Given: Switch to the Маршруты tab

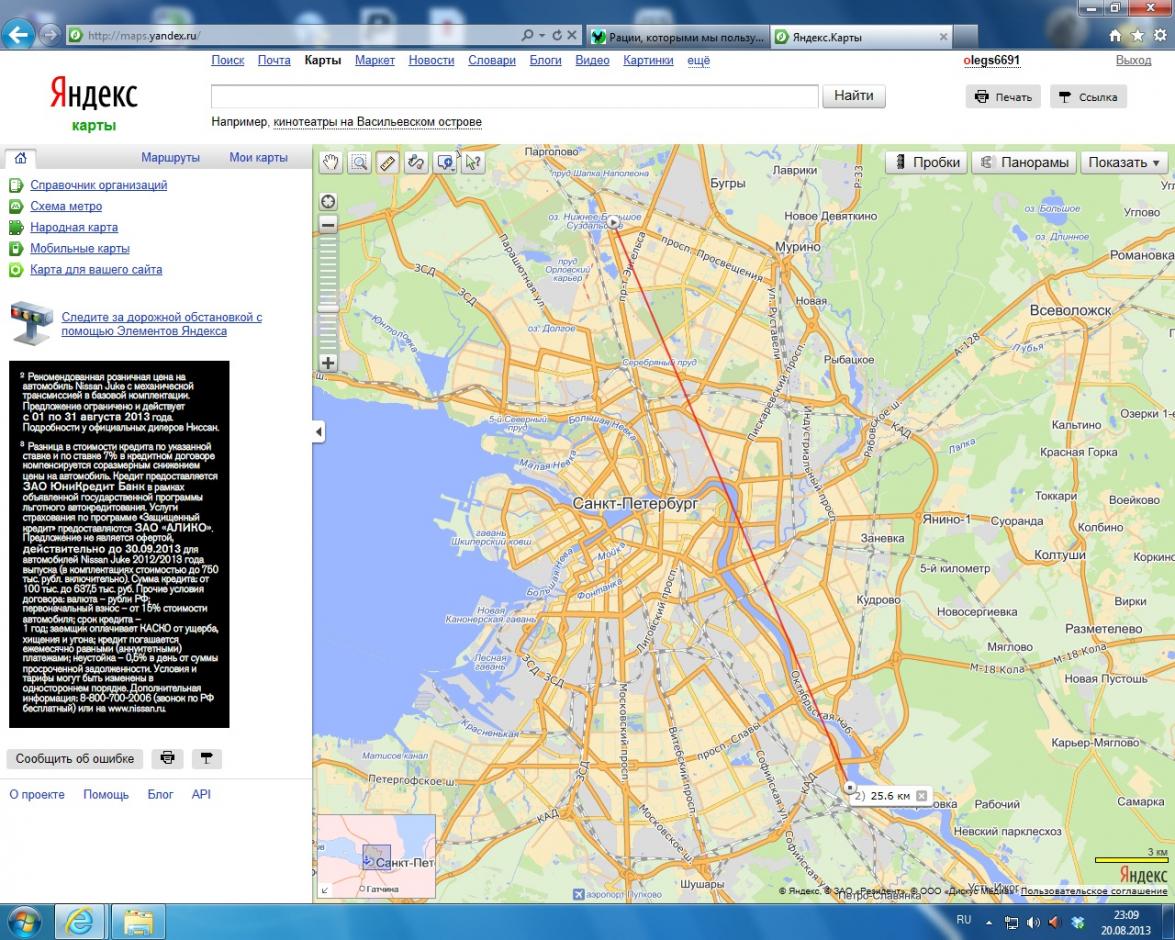Looking at the screenshot, I should (170, 157).
